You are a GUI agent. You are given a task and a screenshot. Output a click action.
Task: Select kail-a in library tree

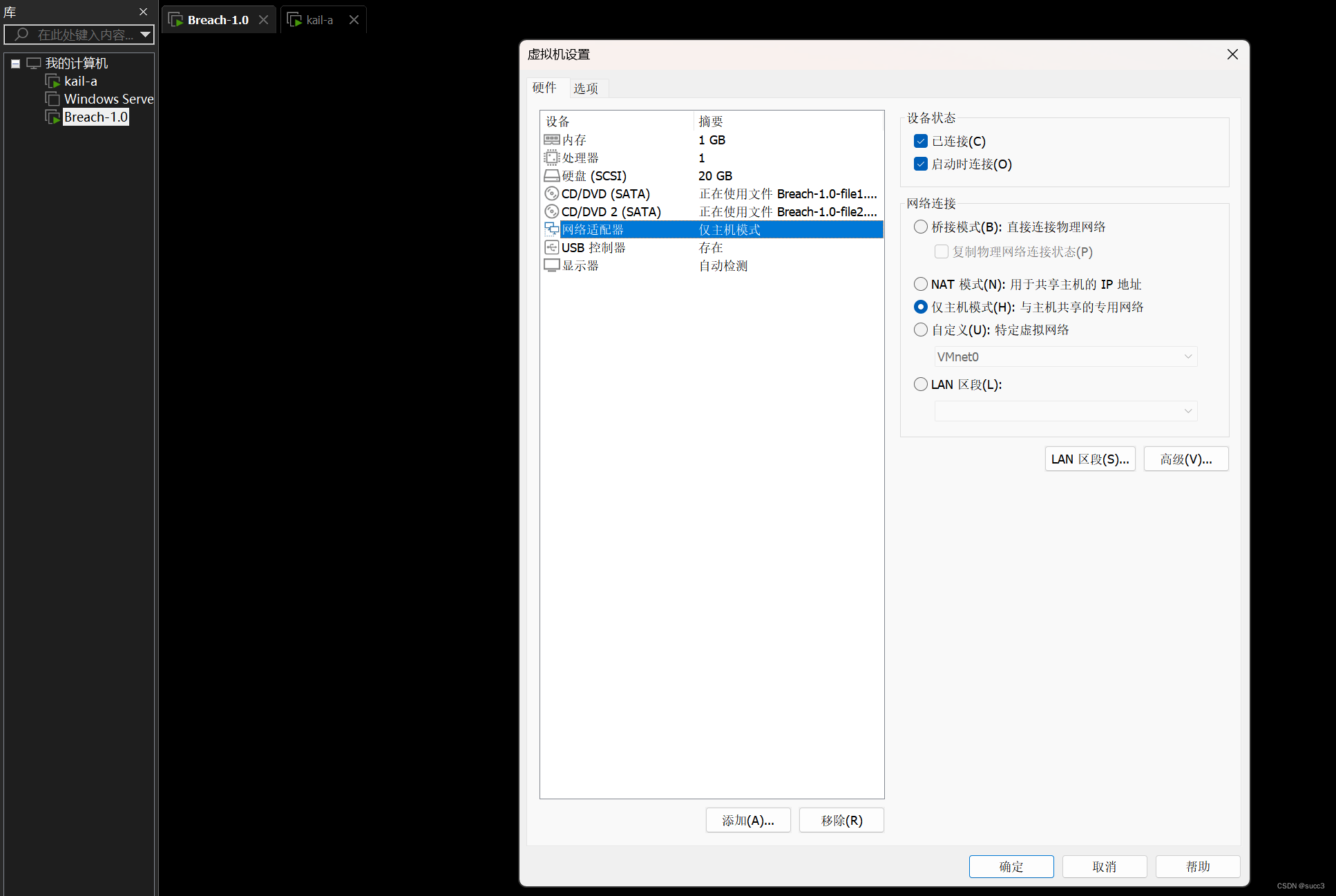81,82
